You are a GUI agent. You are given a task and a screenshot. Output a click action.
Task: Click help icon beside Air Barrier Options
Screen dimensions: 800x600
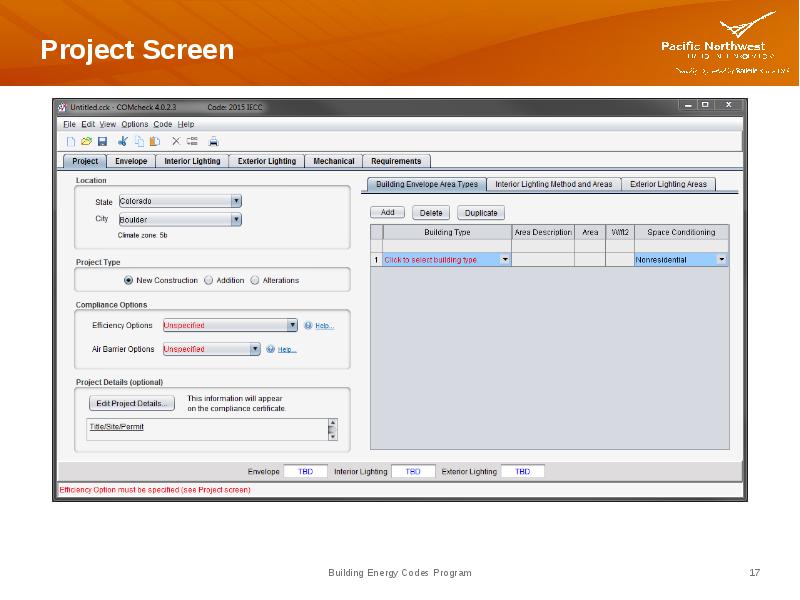pyautogui.click(x=270, y=349)
